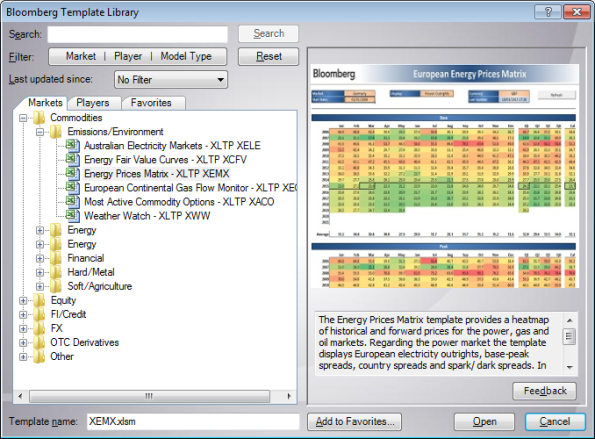Expand the FX folder node
The height and width of the screenshot is (439, 595).
coord(23,329)
